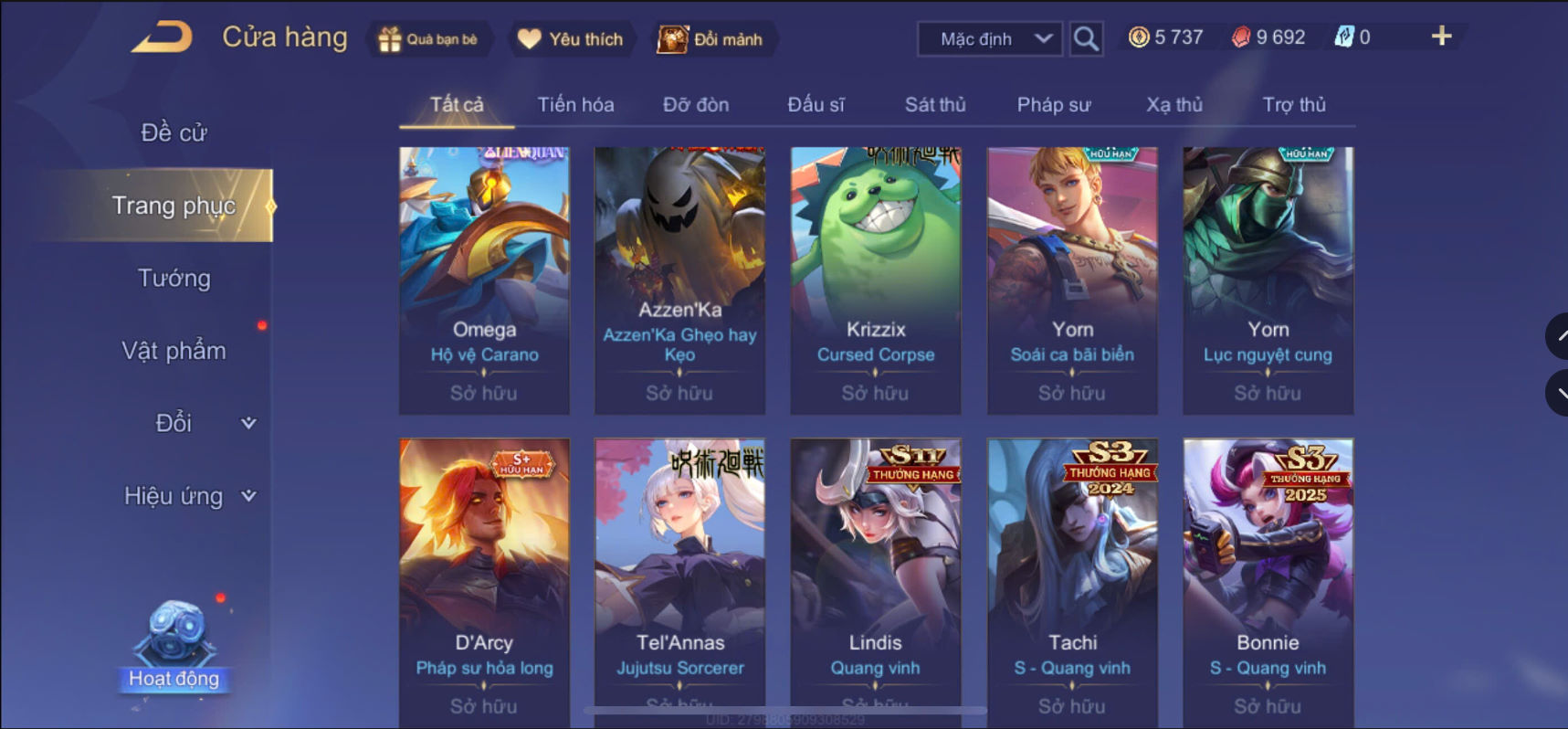Tap the plus icon to add currency
This screenshot has height=729, width=1568.
point(1441,36)
